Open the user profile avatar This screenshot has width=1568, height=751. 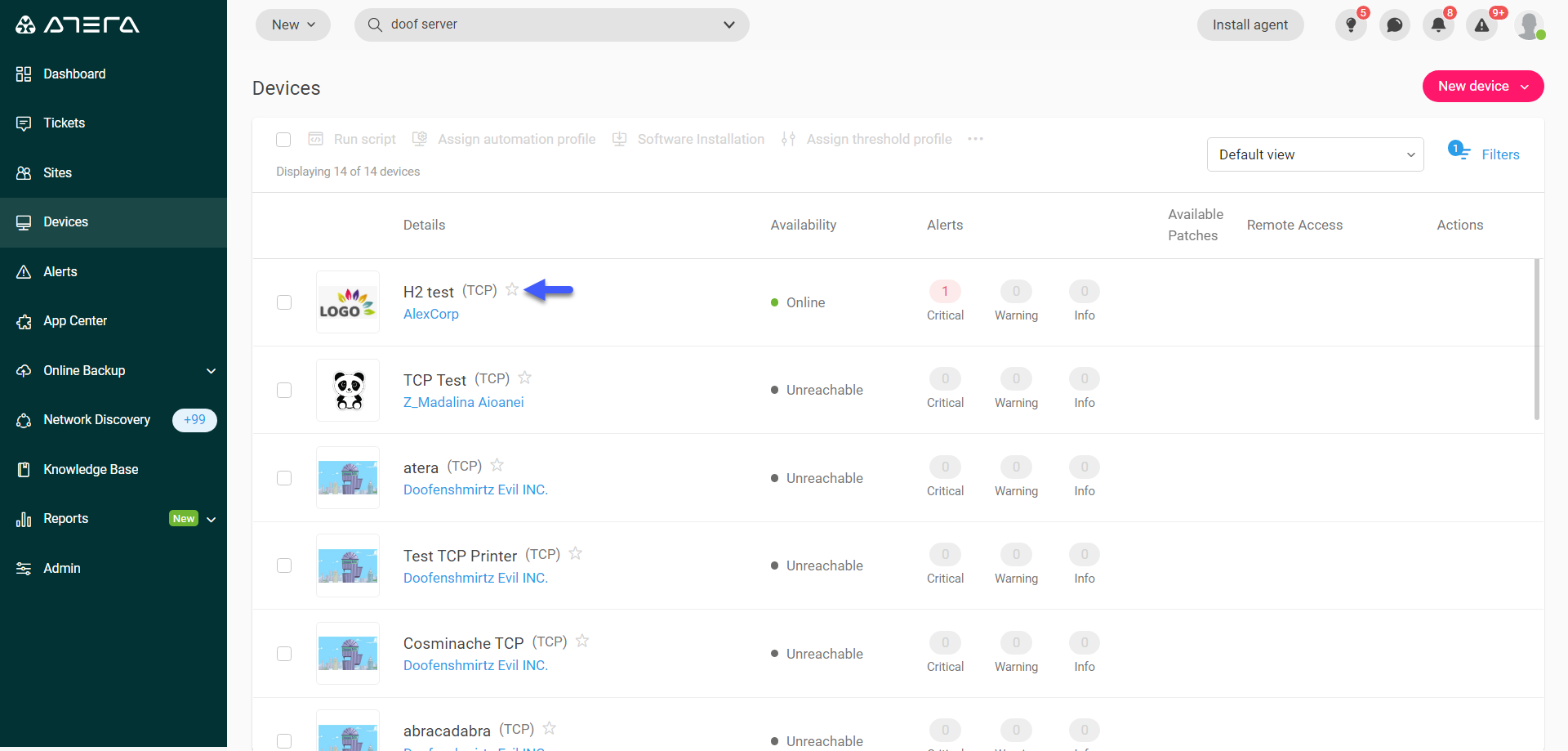tap(1529, 25)
